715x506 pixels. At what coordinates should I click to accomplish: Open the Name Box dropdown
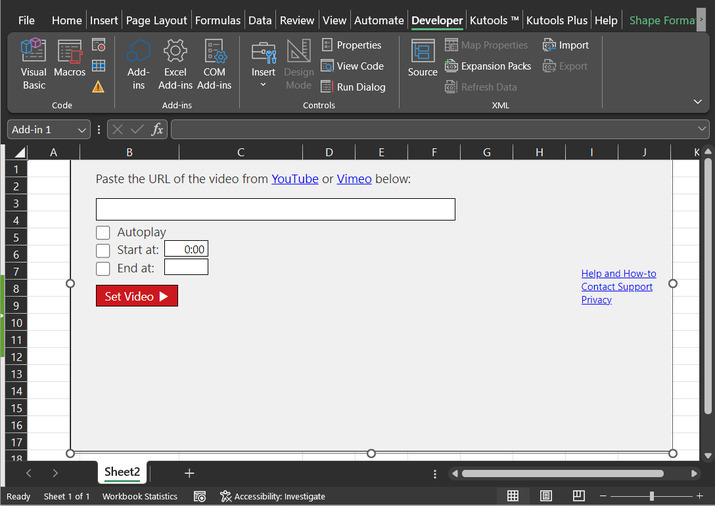point(81,130)
